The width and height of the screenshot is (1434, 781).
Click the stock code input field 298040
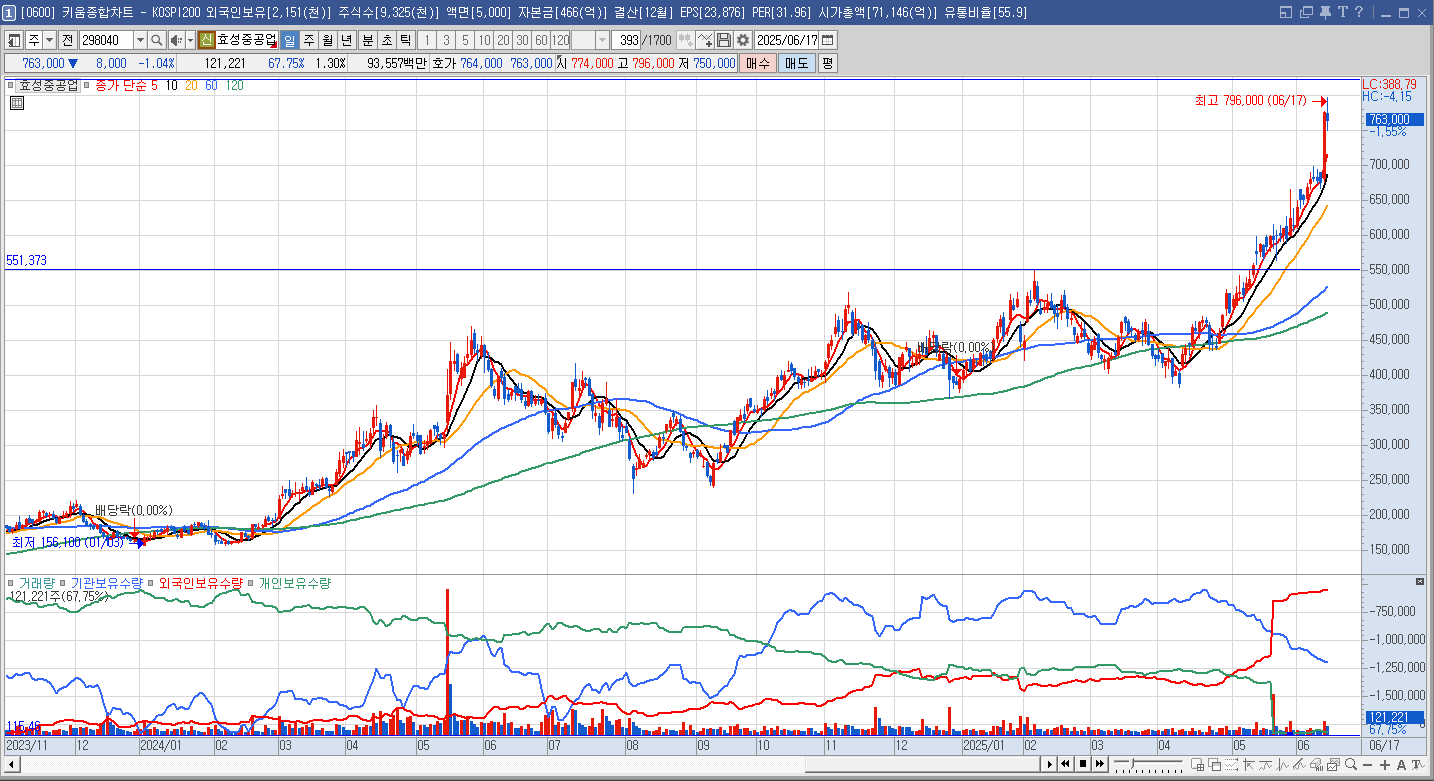coord(106,40)
